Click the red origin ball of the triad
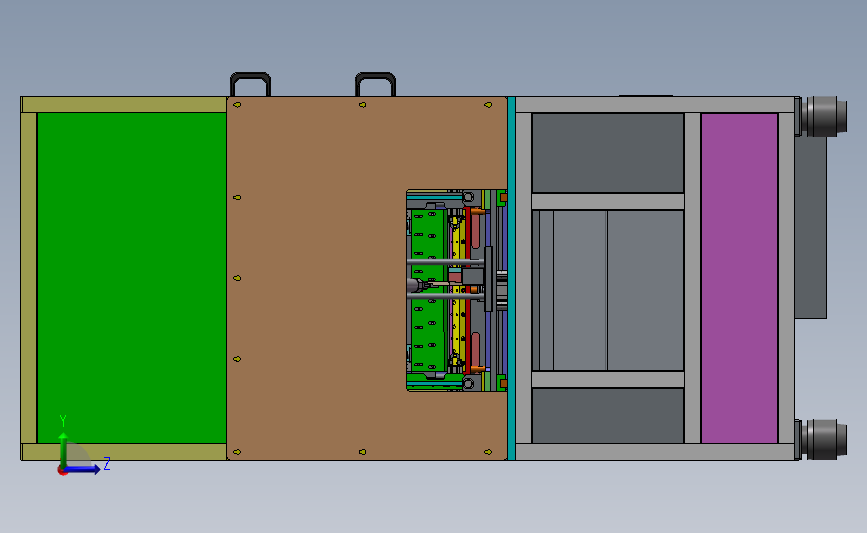The width and height of the screenshot is (867, 533). (62, 471)
